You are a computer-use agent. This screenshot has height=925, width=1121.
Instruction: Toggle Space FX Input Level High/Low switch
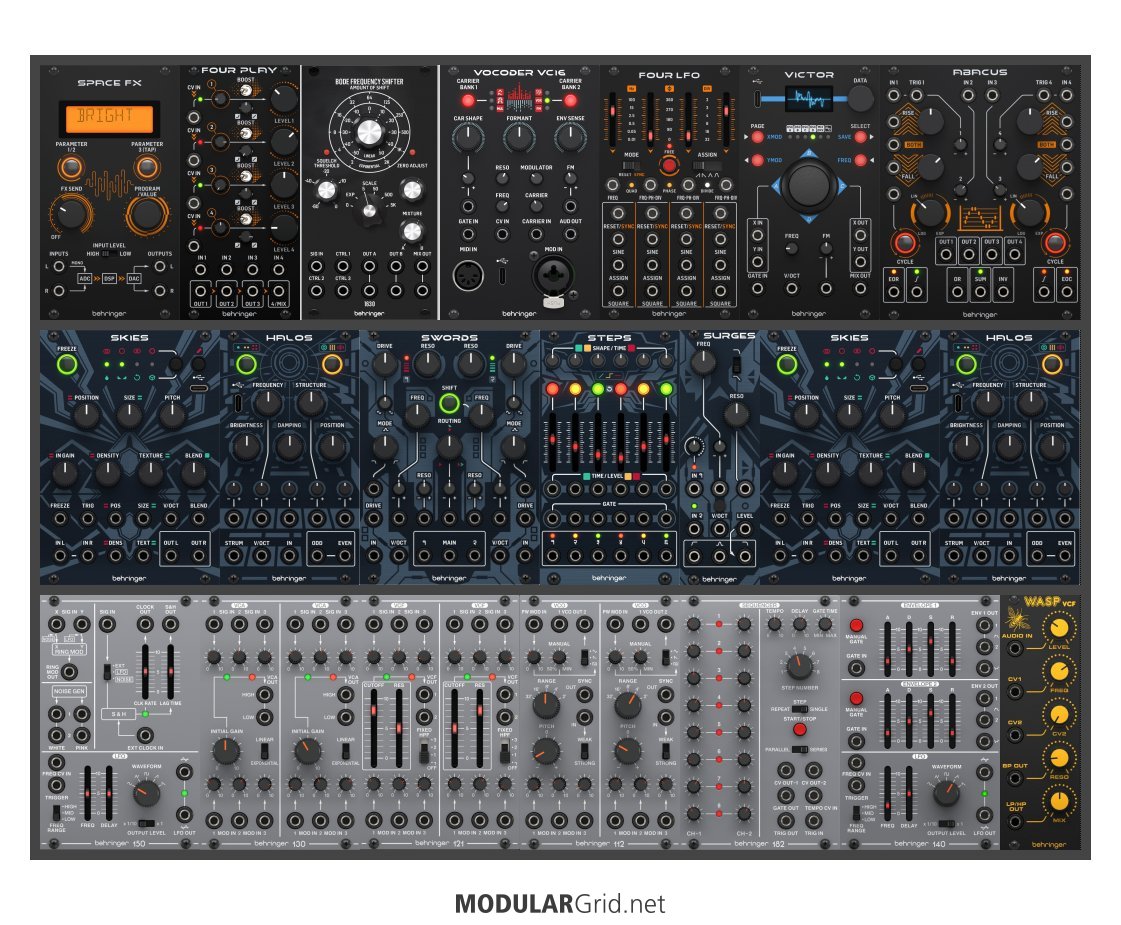tap(108, 254)
